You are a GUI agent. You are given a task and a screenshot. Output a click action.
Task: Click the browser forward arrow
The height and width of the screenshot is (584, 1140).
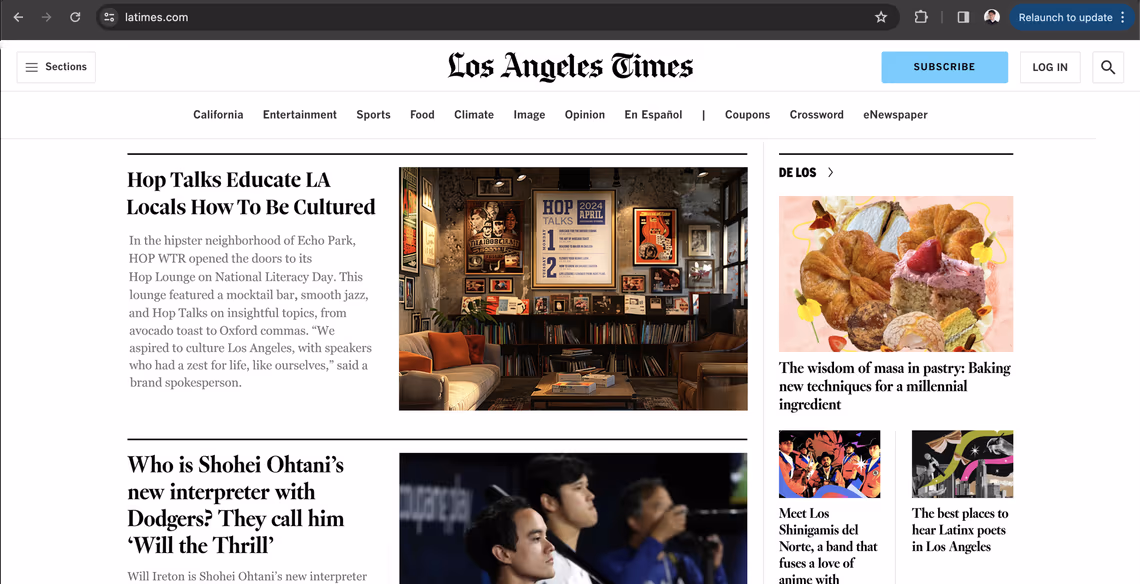coord(47,17)
